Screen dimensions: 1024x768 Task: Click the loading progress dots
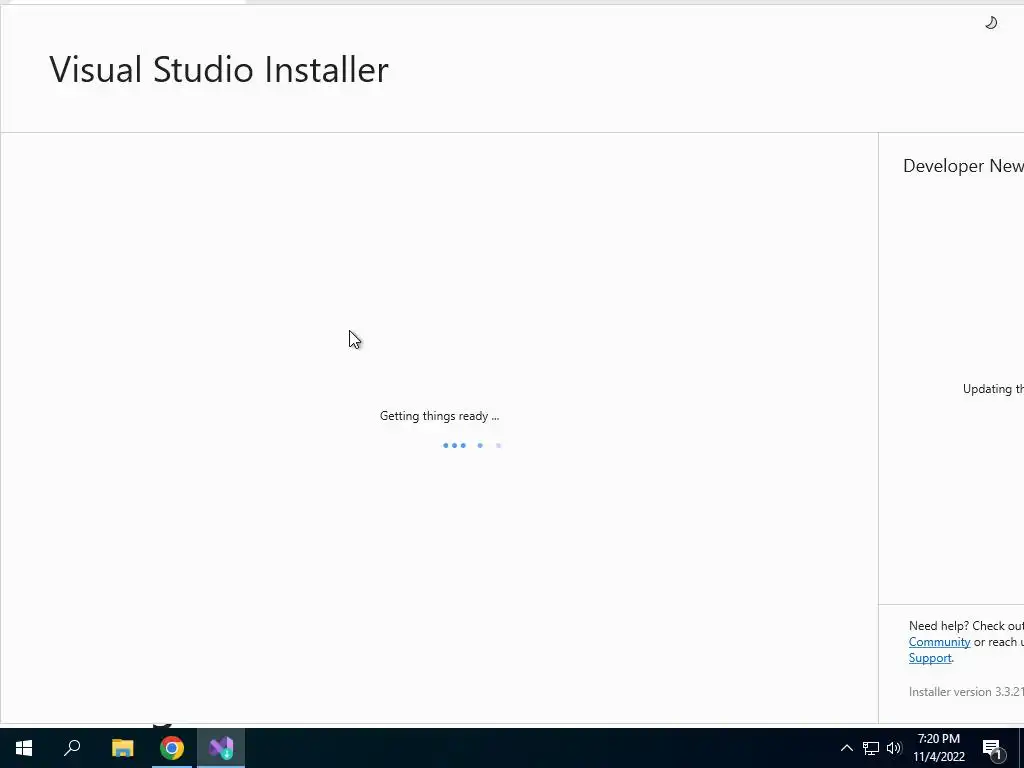click(472, 445)
